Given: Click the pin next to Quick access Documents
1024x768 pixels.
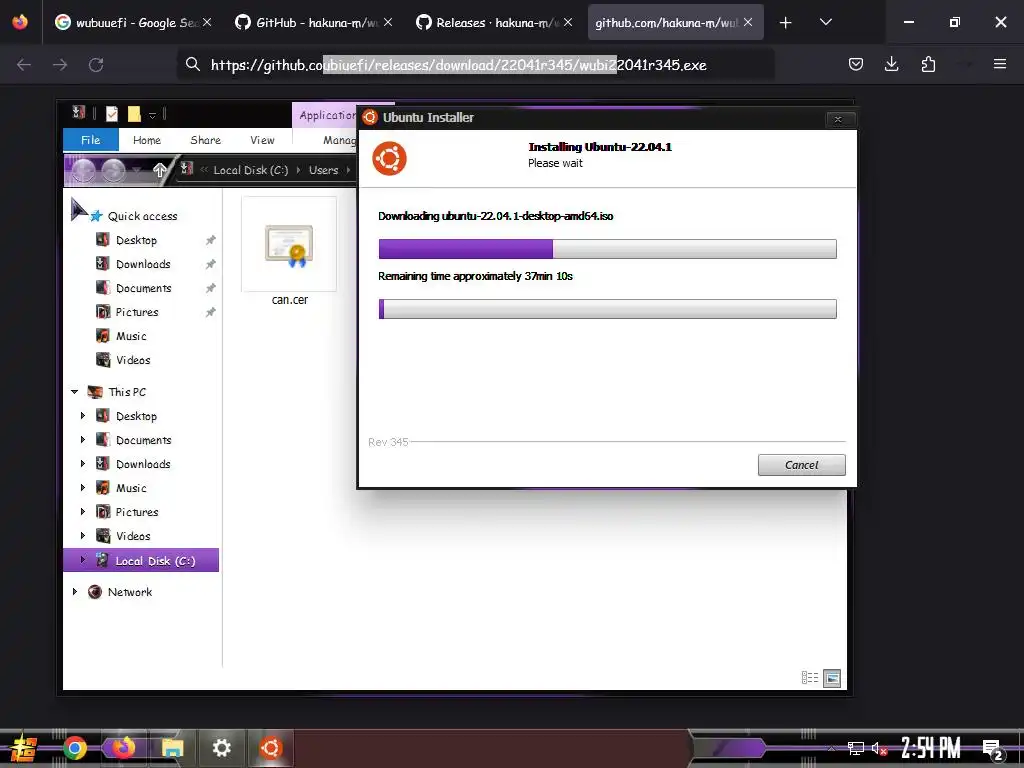Looking at the screenshot, I should 210,288.
